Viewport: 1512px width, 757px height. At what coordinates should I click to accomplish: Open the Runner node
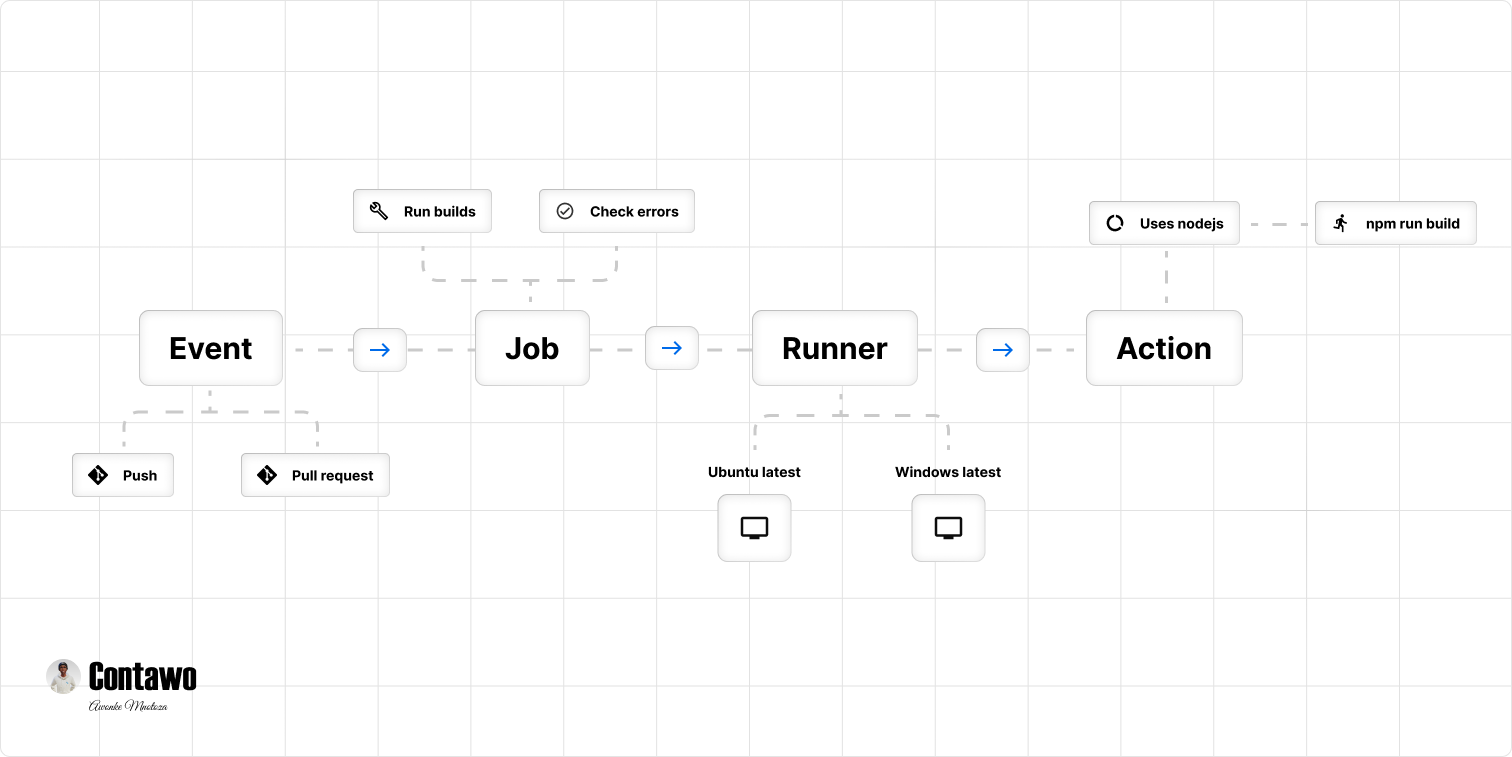834,348
